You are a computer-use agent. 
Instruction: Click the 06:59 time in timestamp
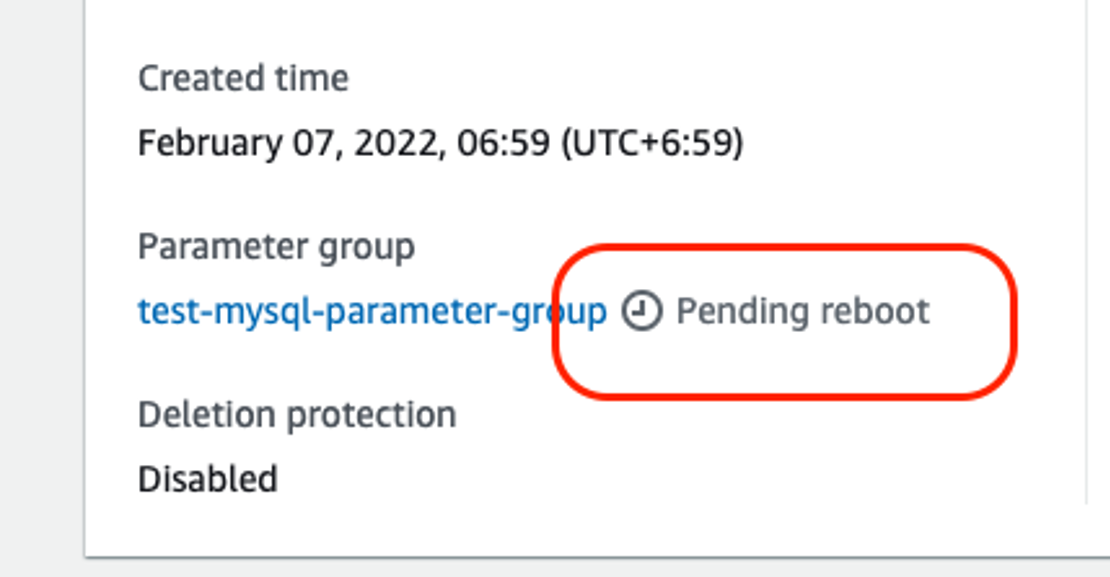pyautogui.click(x=503, y=143)
